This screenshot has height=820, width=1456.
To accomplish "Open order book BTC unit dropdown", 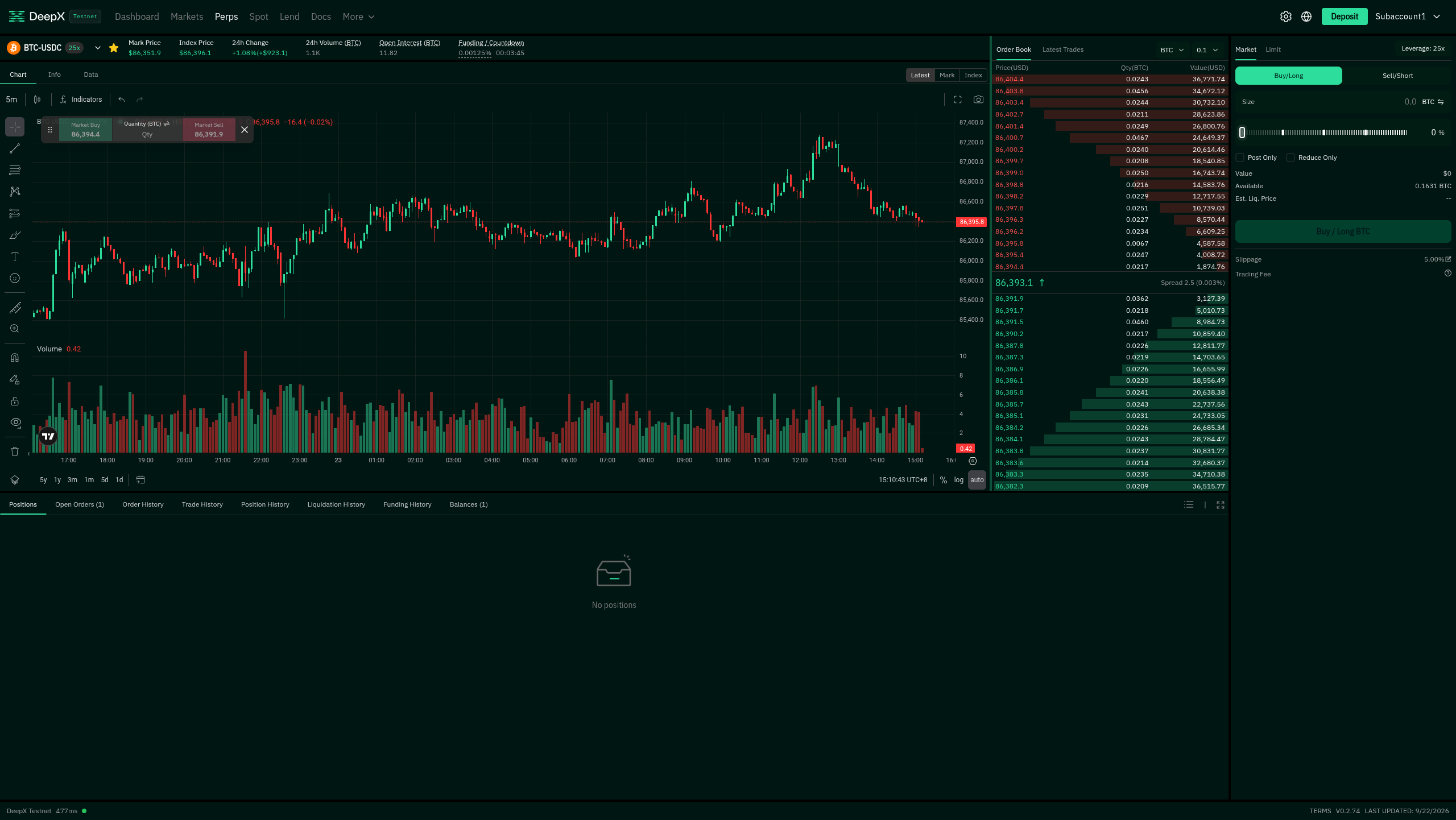I will point(1172,50).
